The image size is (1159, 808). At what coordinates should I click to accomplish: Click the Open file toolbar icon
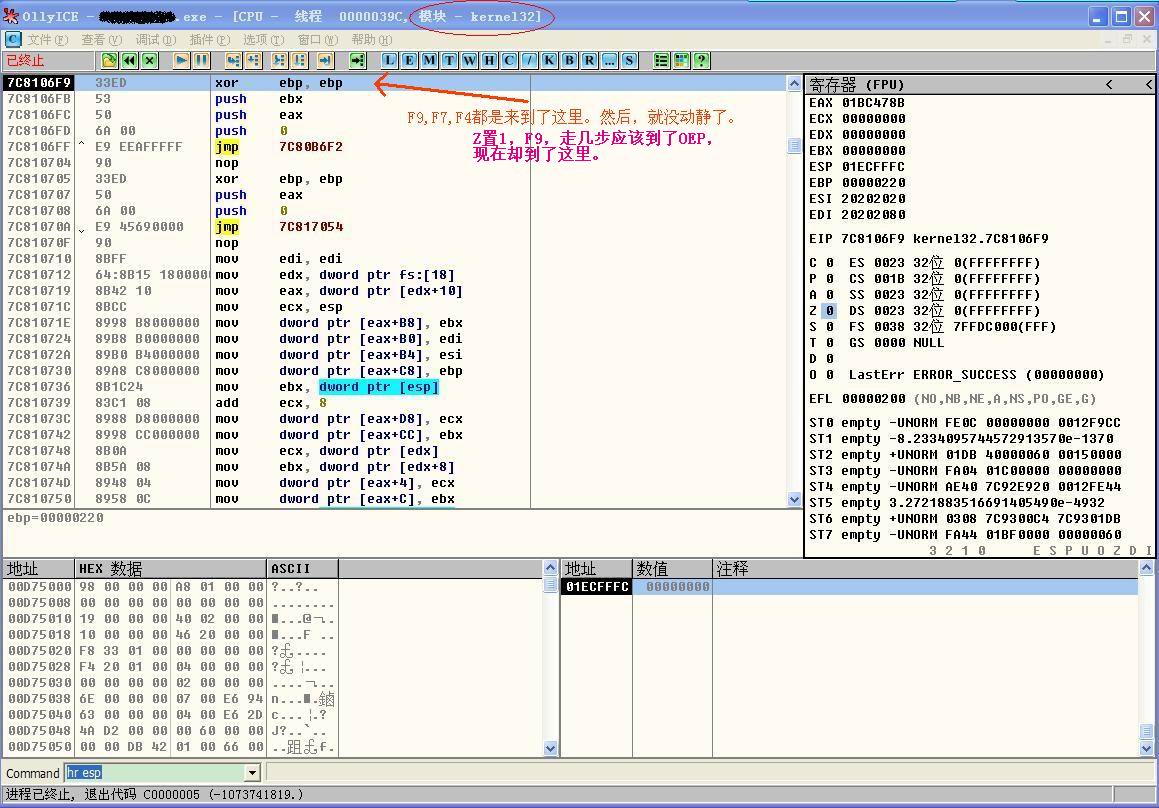click(110, 60)
